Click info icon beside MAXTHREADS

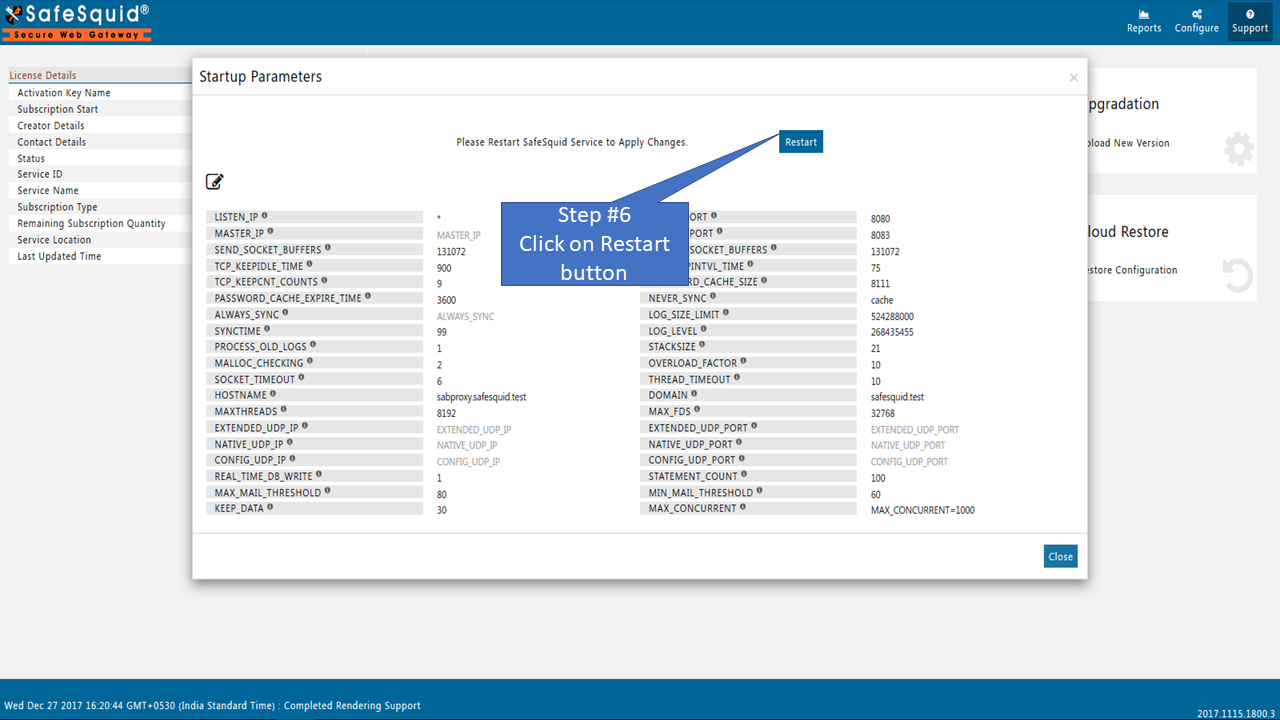(283, 410)
